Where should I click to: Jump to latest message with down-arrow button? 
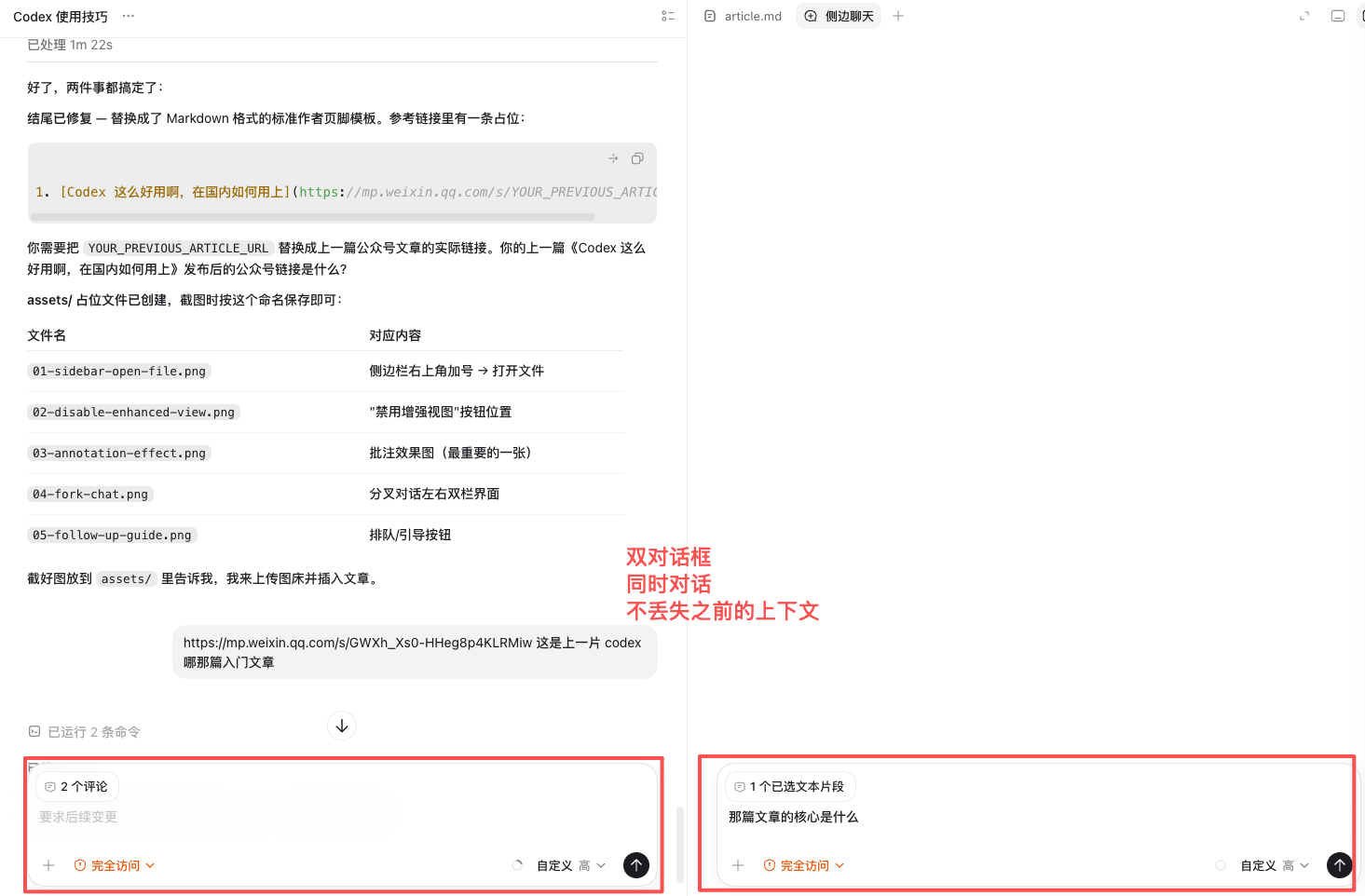click(x=342, y=726)
